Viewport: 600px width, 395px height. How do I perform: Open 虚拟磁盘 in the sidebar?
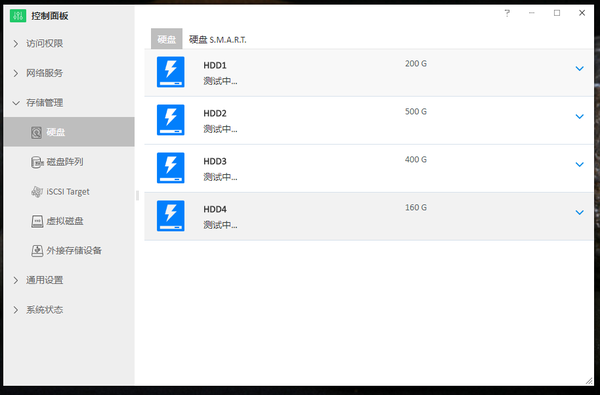point(69,221)
